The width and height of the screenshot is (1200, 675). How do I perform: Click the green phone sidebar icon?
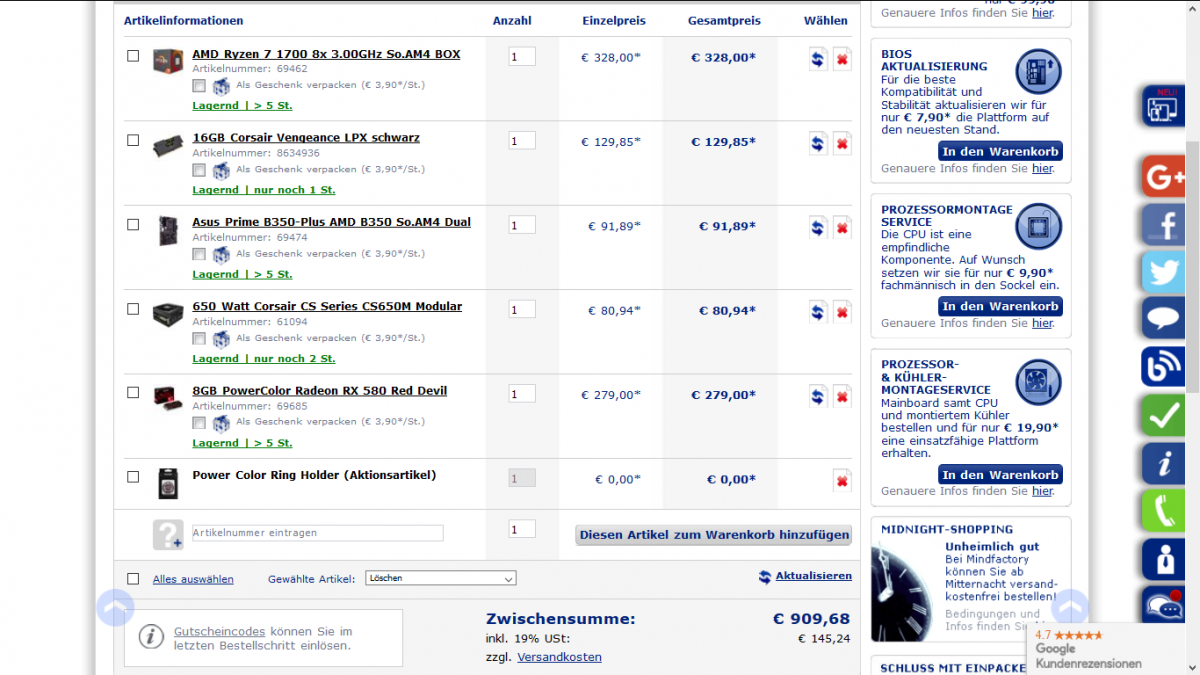point(1164,511)
